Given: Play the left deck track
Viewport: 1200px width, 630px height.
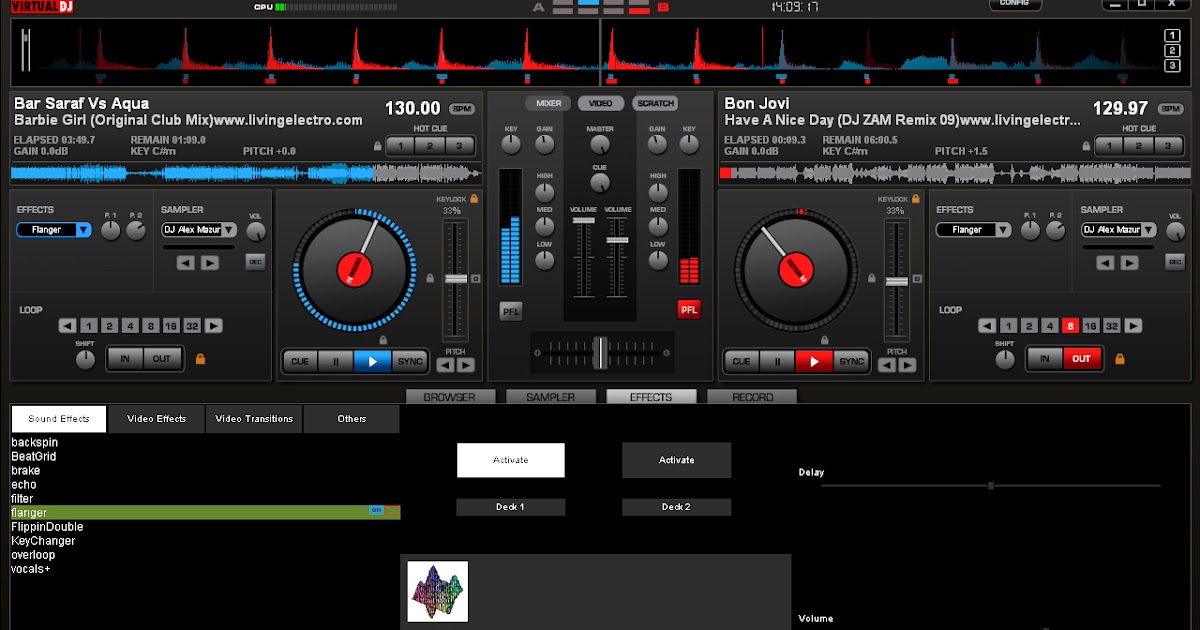Looking at the screenshot, I should click(372, 361).
